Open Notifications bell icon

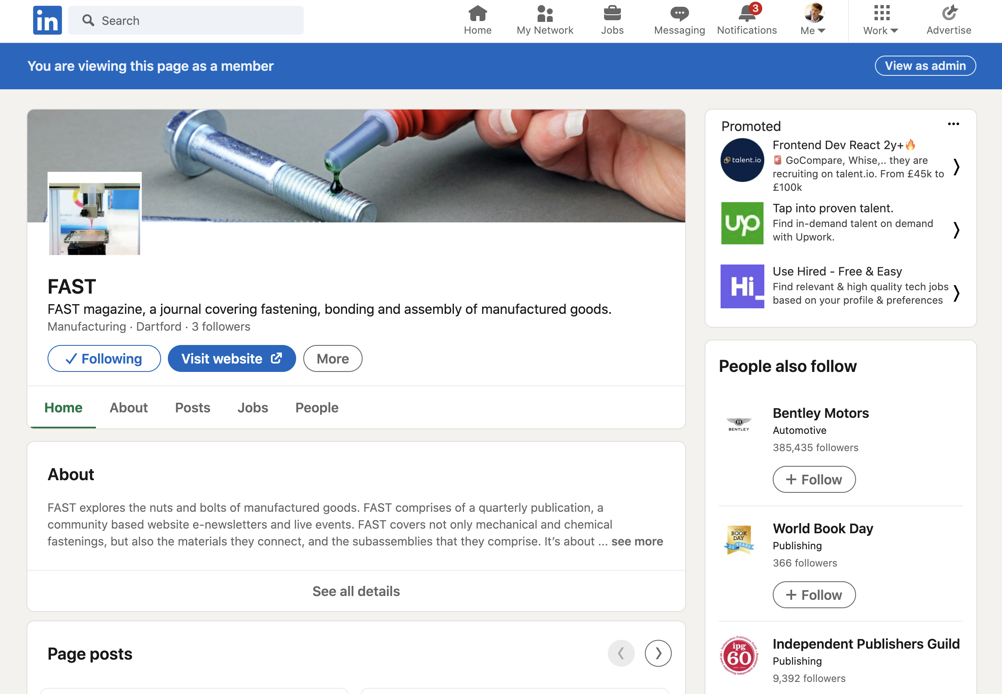click(747, 12)
